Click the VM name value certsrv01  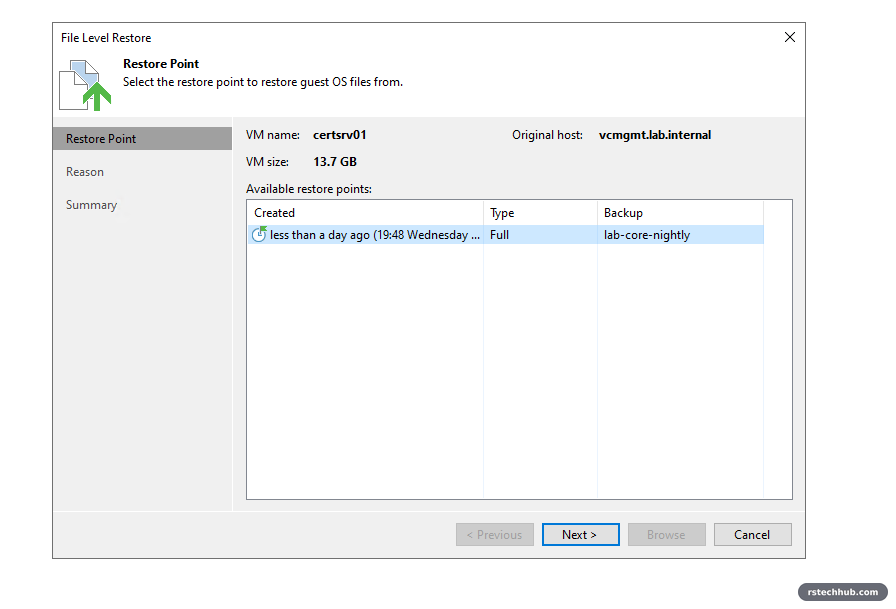(339, 135)
